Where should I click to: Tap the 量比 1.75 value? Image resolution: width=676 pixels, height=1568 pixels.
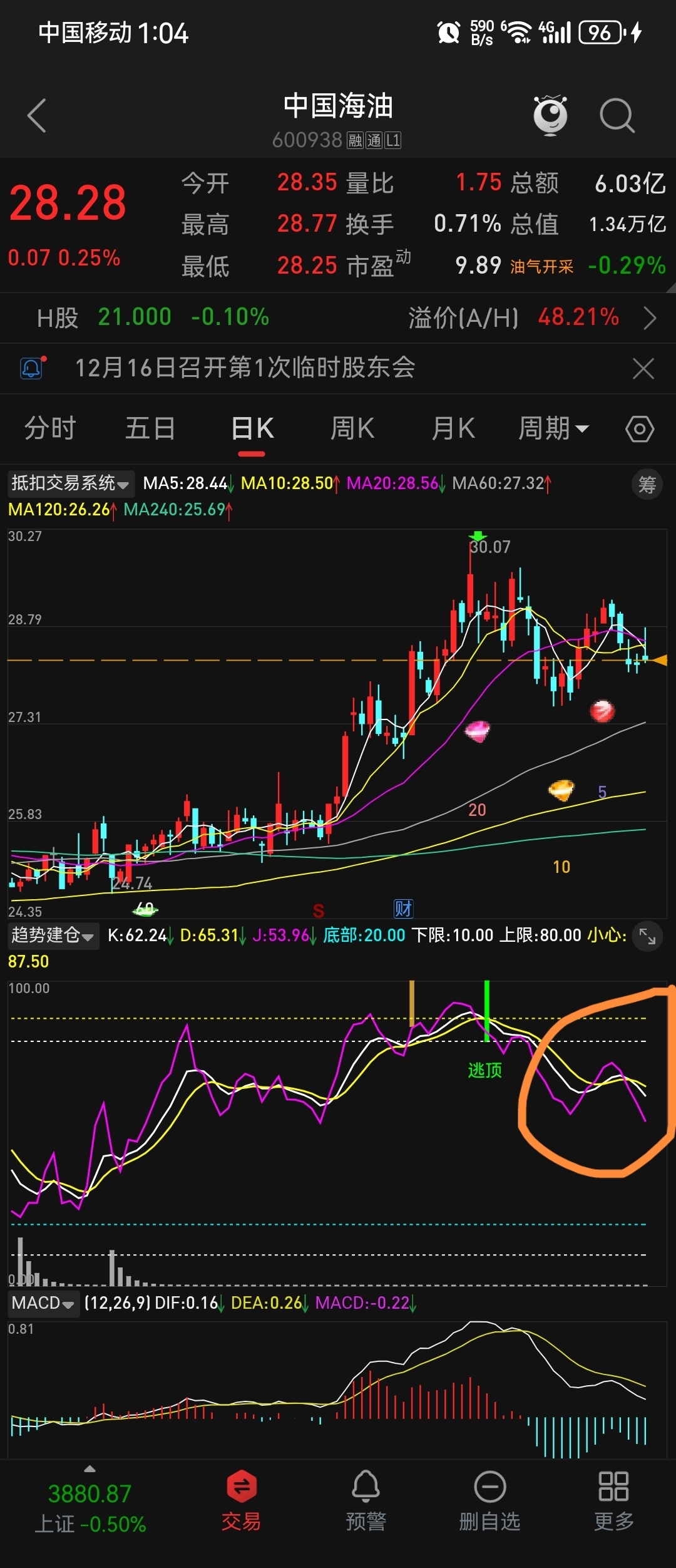pos(478,182)
